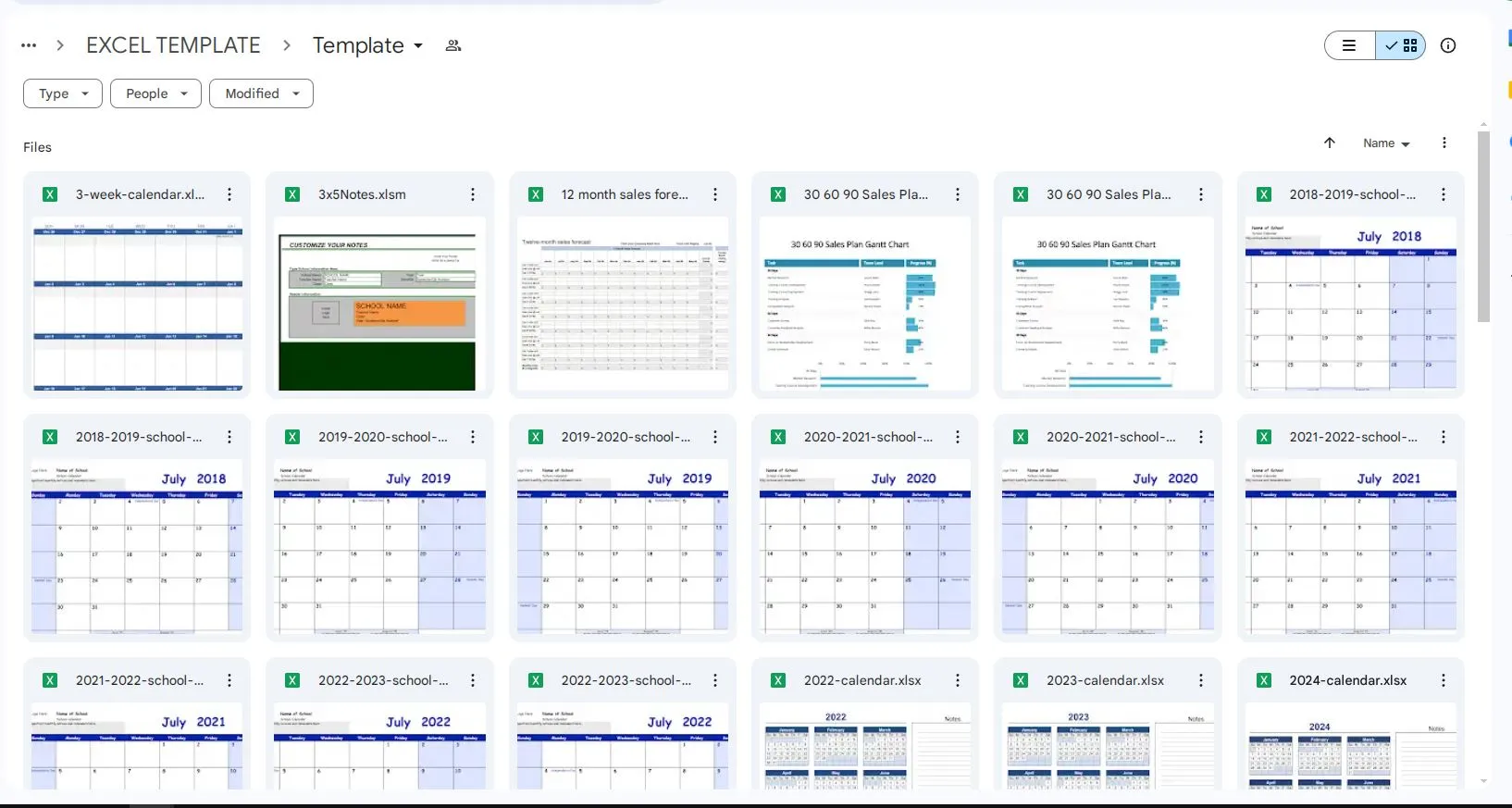The image size is (1512, 808).
Task: Click the three-dot menu beside the Name sort
Action: (x=1444, y=143)
